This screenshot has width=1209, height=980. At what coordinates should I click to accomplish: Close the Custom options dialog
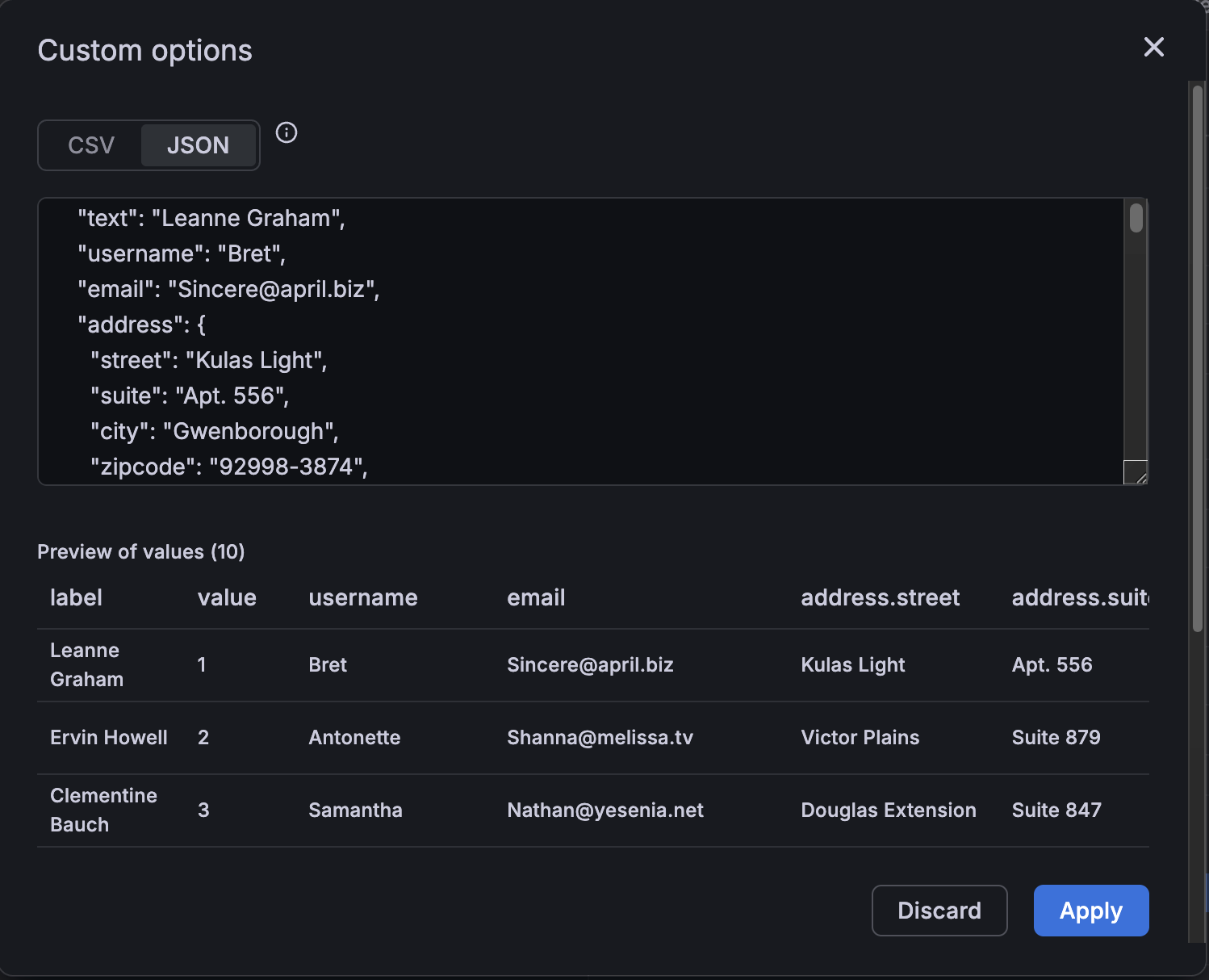click(x=1153, y=48)
